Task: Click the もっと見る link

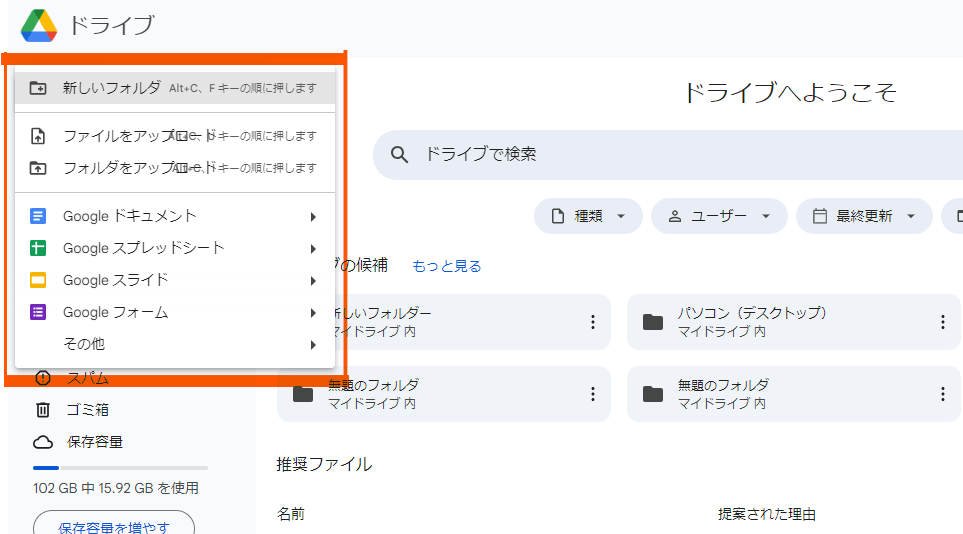Action: [x=446, y=266]
